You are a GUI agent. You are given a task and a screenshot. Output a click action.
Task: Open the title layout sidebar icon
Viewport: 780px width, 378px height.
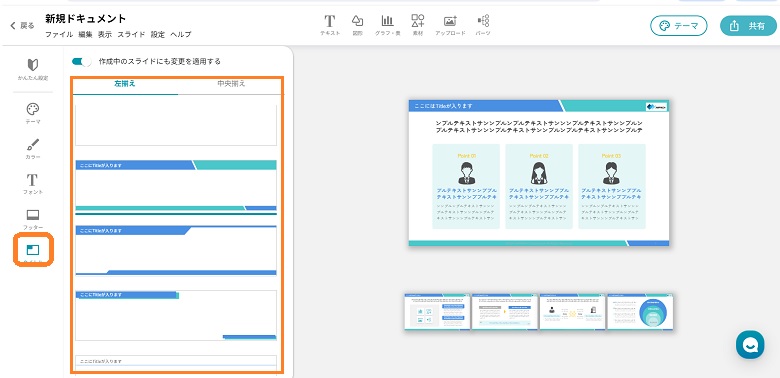[33, 250]
